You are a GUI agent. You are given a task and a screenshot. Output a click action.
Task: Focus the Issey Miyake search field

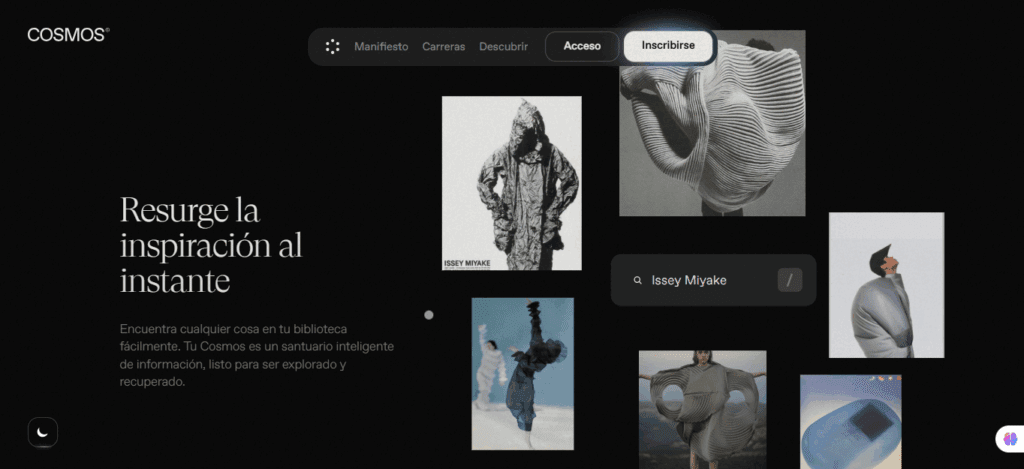click(713, 280)
